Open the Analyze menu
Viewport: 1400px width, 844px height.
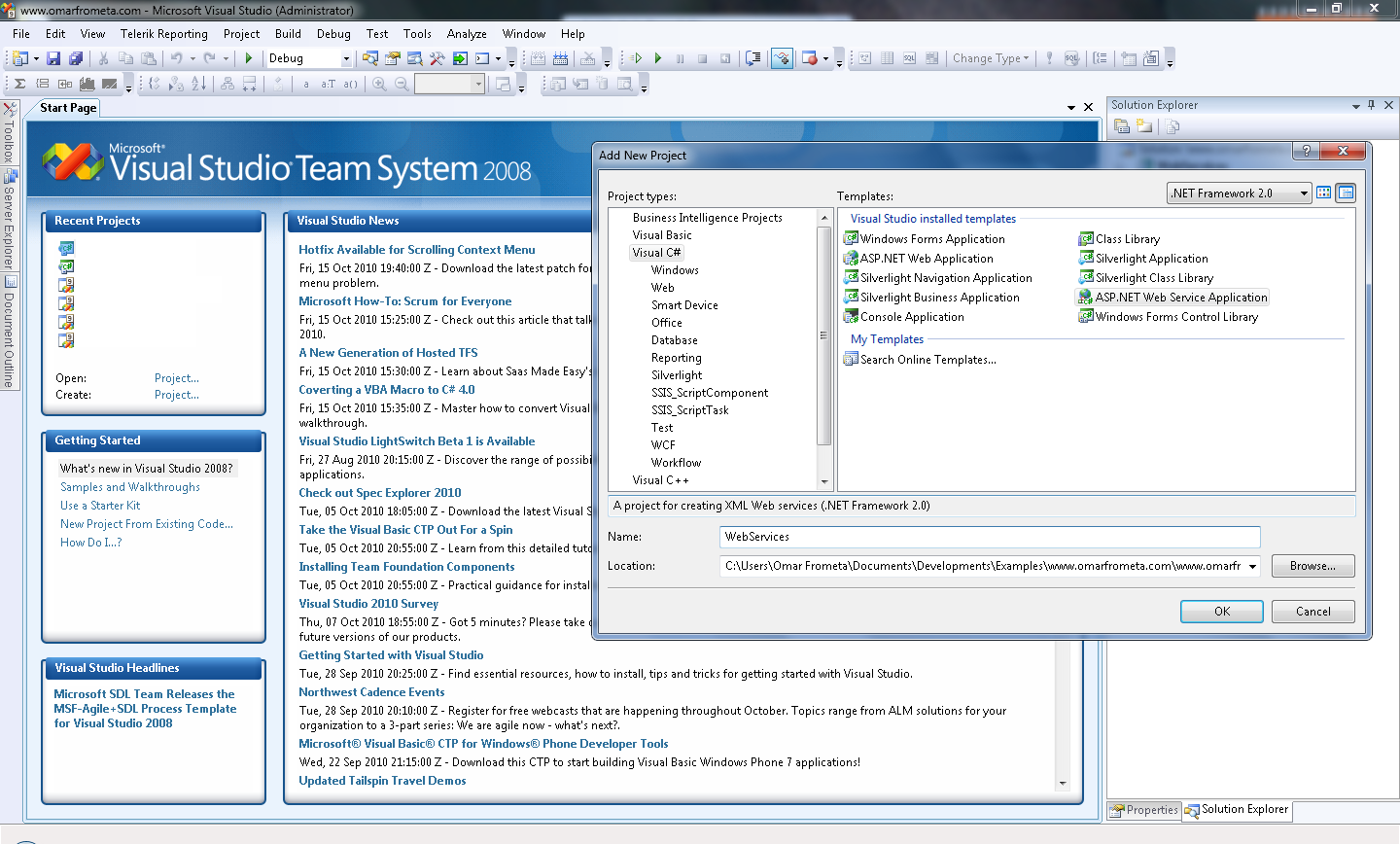(x=467, y=33)
